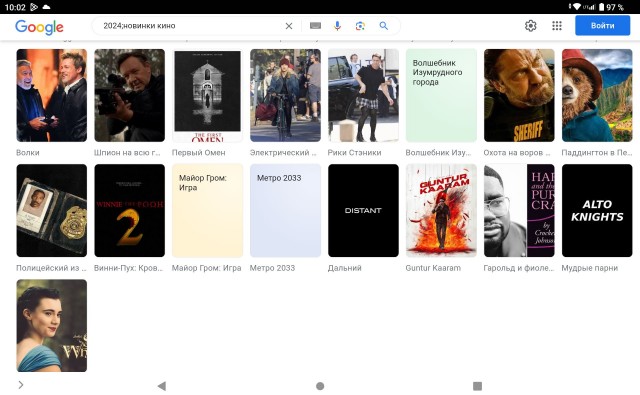Open Винни-Пух: Кров... poster
This screenshot has height=395, width=640.
[129, 211]
